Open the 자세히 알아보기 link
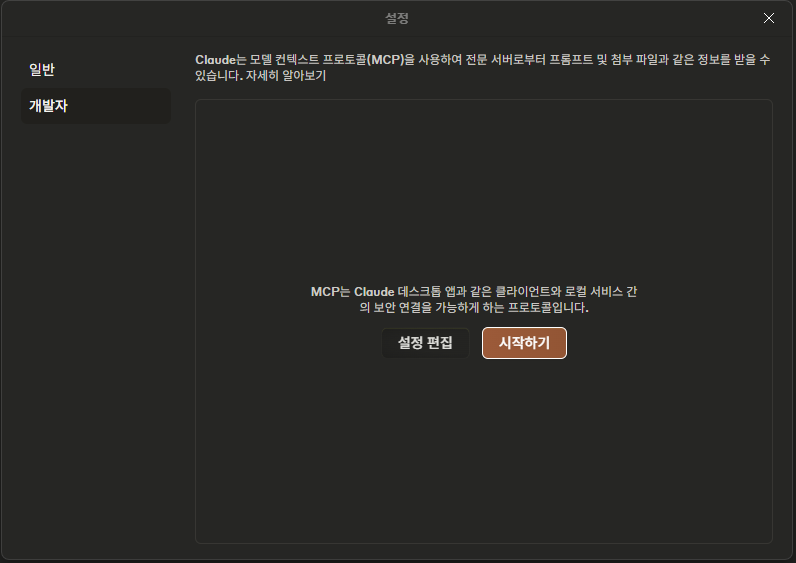 coord(286,76)
